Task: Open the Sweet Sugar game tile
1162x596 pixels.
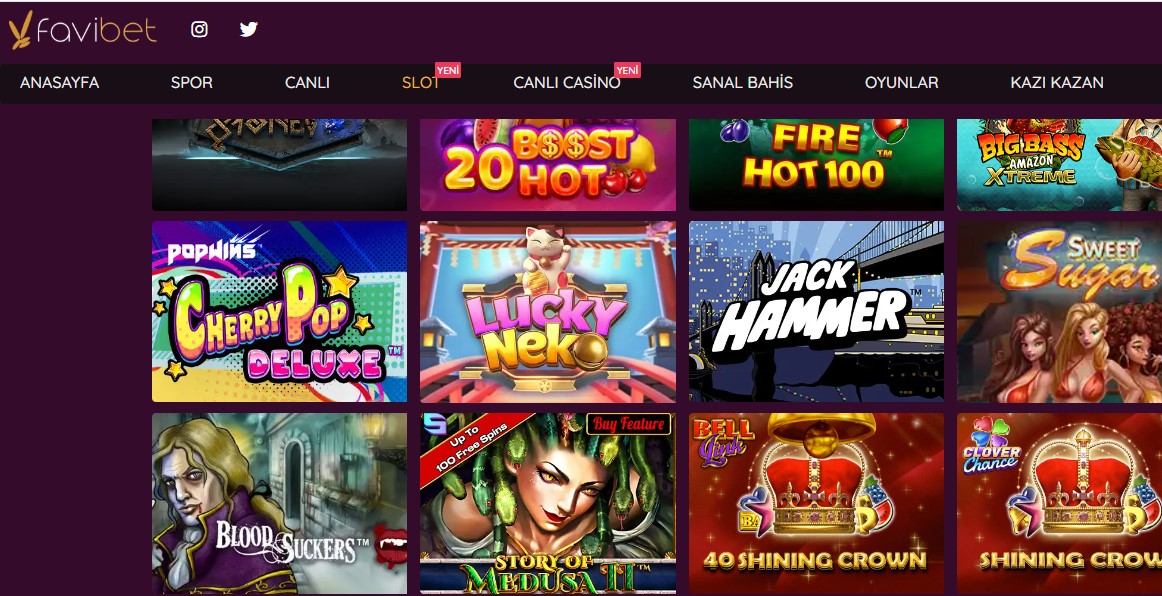Action: (x=1060, y=311)
